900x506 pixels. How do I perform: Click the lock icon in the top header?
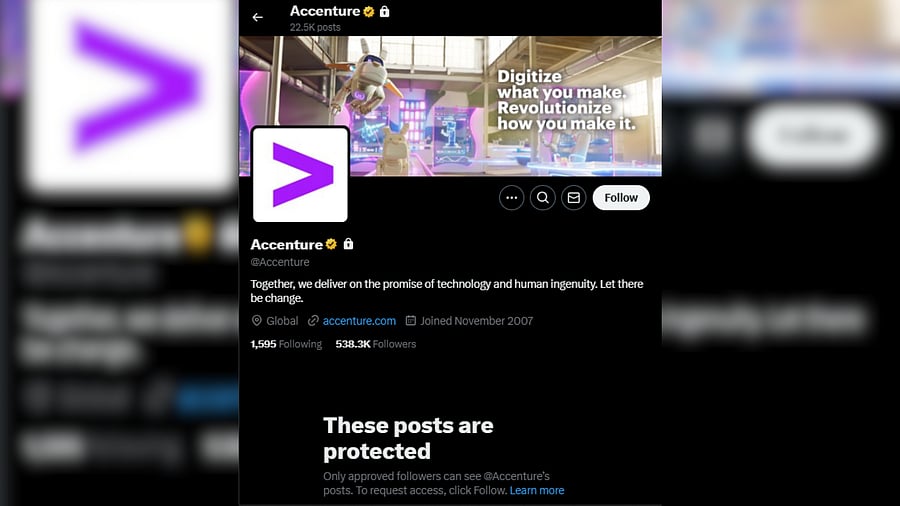tap(384, 11)
